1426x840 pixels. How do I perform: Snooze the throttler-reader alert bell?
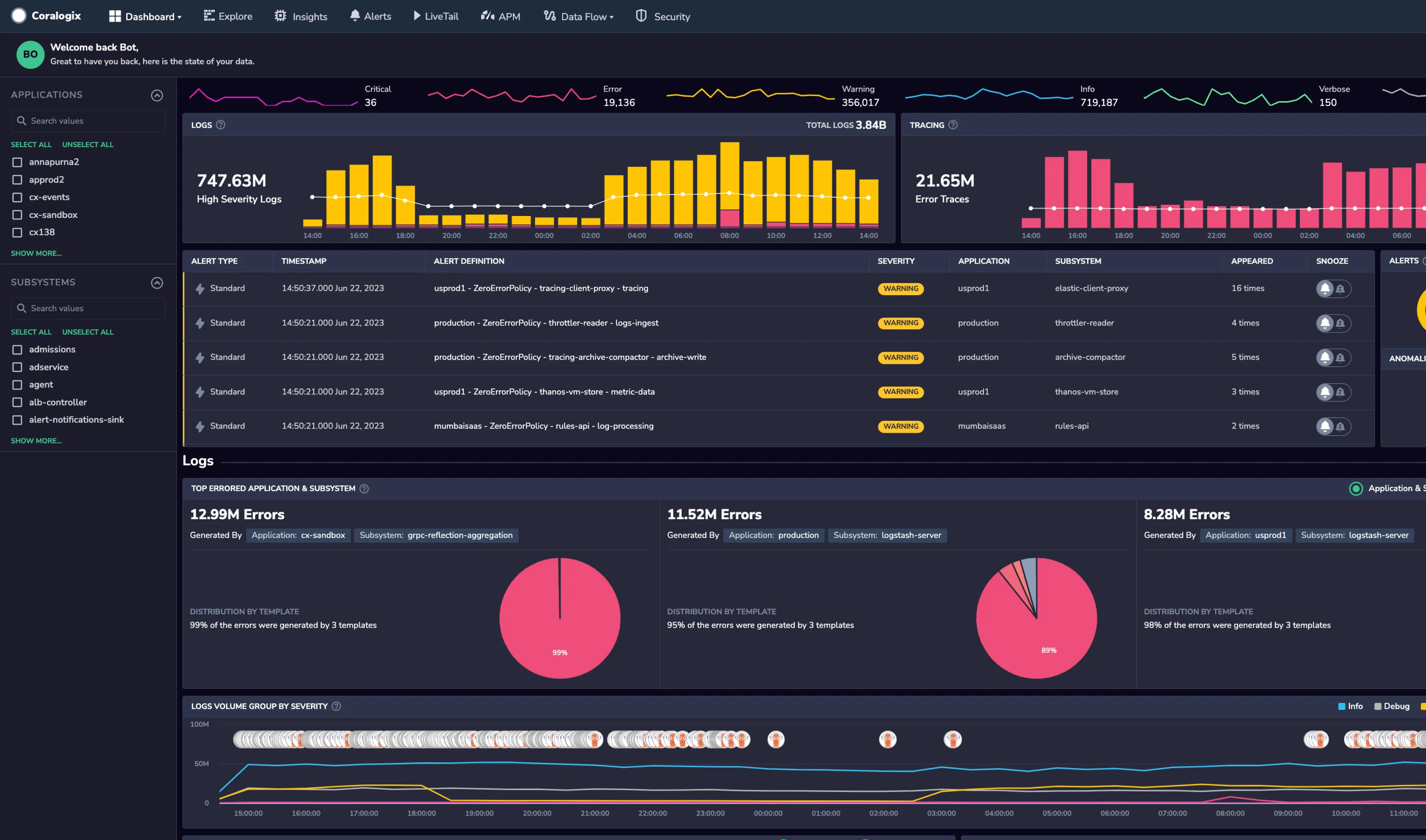pos(1325,323)
